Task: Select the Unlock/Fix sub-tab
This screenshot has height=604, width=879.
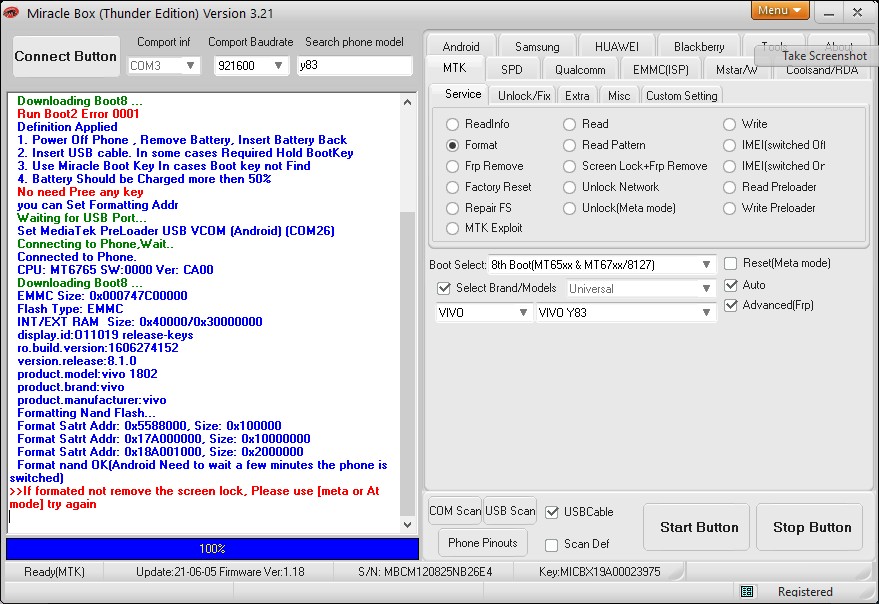Action: click(524, 96)
